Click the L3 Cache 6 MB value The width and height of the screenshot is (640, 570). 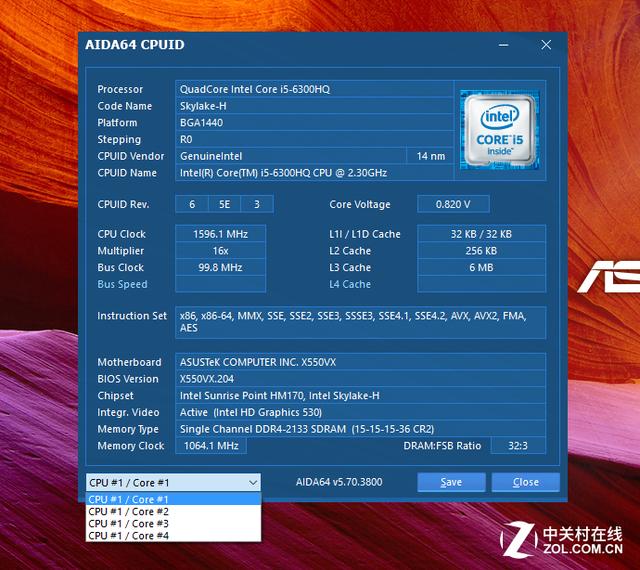pyautogui.click(x=481, y=267)
